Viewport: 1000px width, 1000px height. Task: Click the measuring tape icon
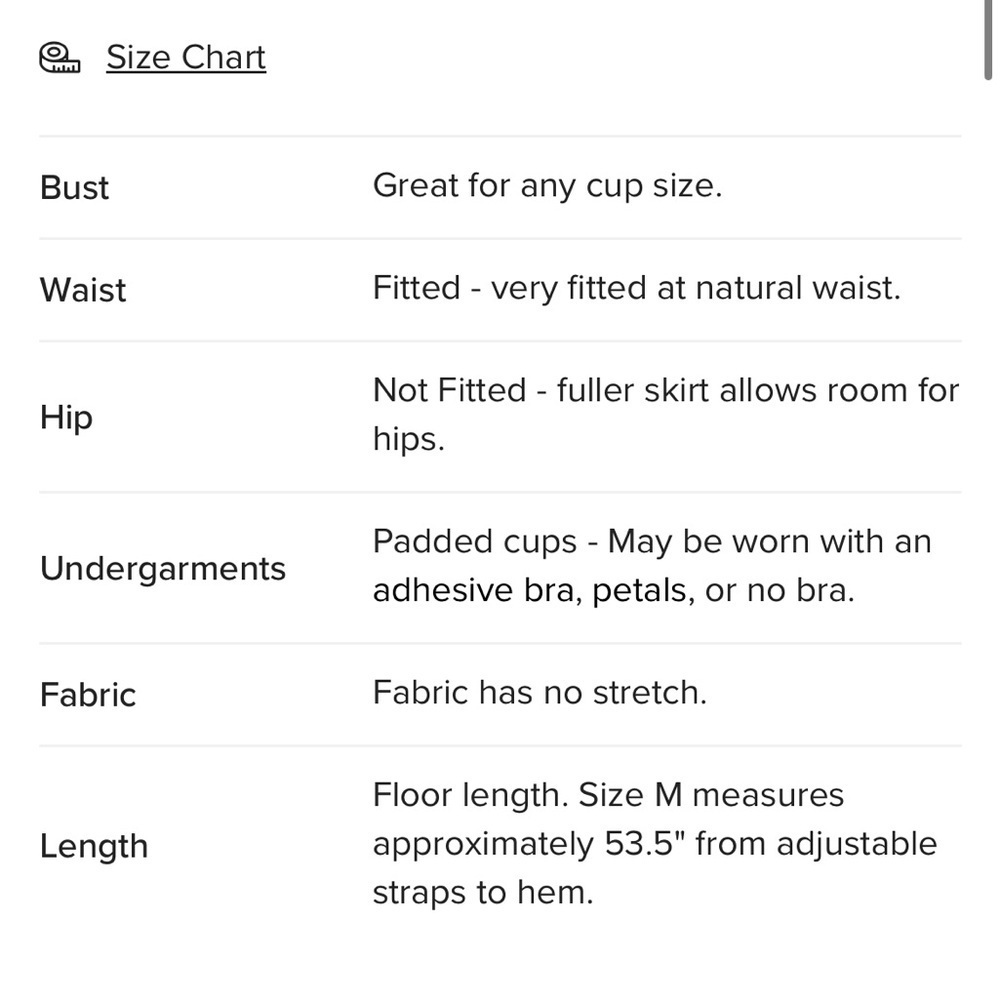point(59,58)
